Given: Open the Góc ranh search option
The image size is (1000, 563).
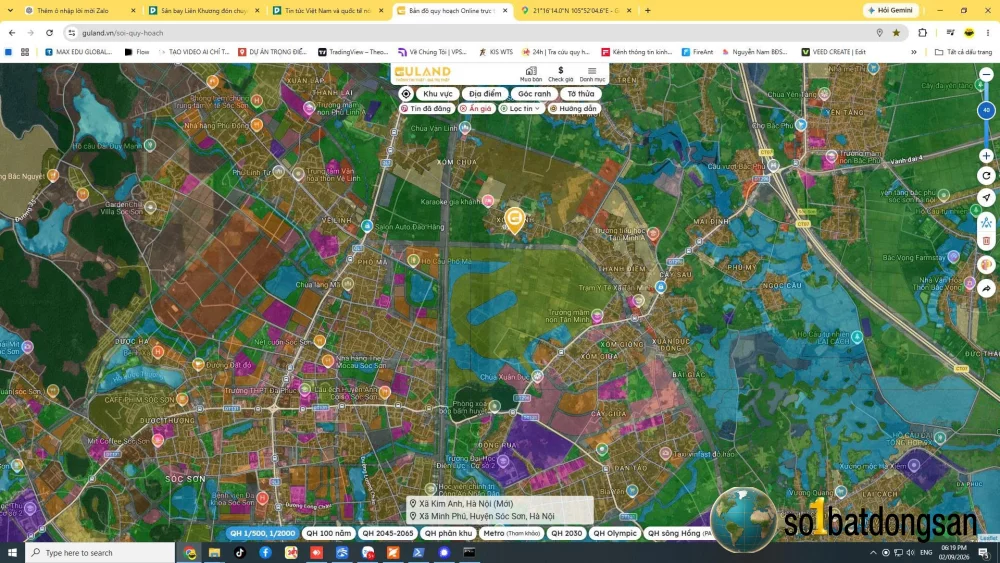Looking at the screenshot, I should [x=534, y=94].
